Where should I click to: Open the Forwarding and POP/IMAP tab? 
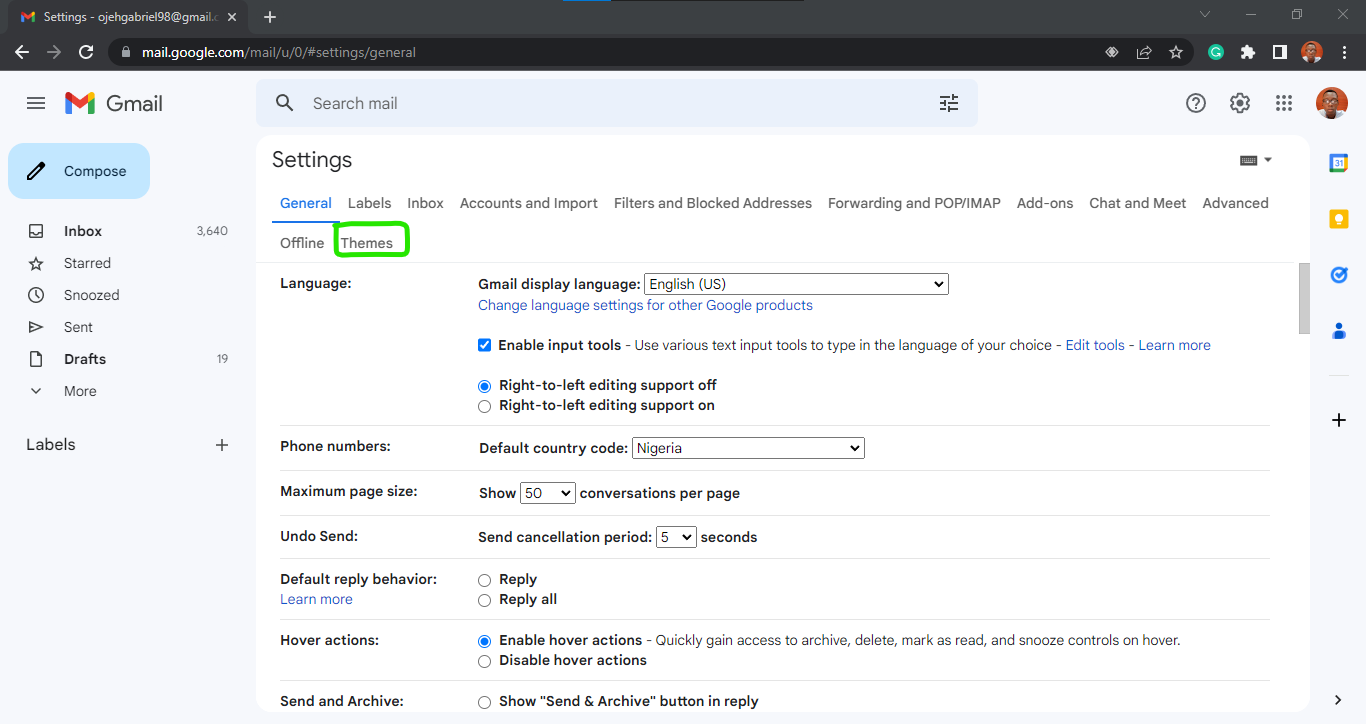[x=913, y=203]
